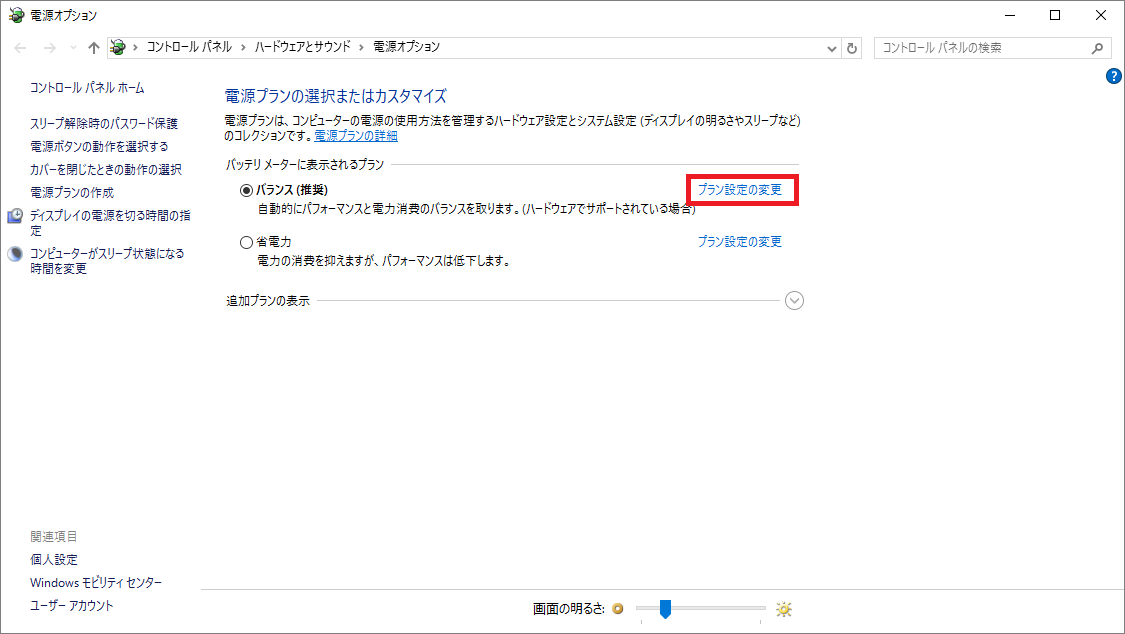The width and height of the screenshot is (1125, 634).
Task: Click the refresh button beside address bar
Action: coord(852,48)
